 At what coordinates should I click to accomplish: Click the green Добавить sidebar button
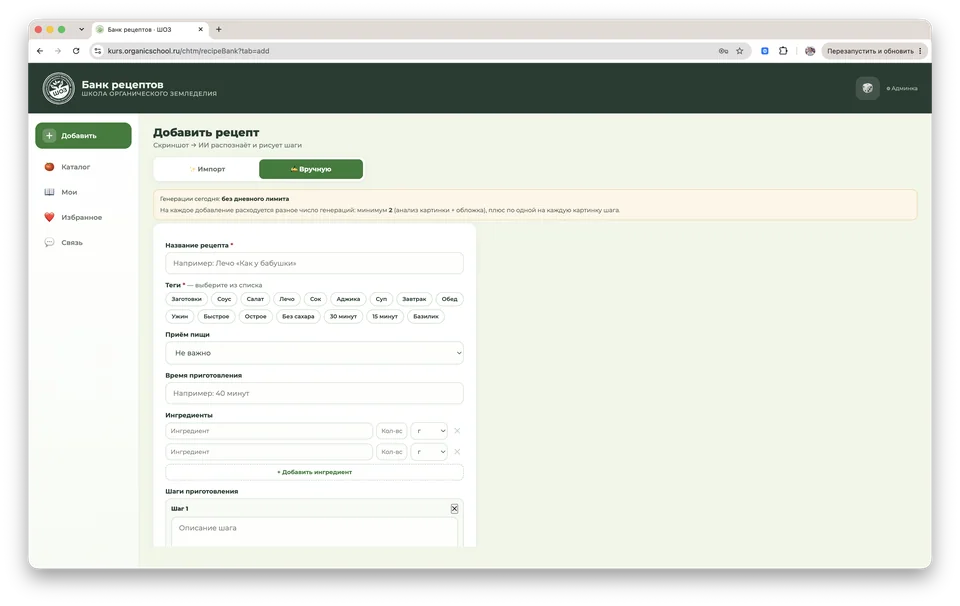click(83, 135)
